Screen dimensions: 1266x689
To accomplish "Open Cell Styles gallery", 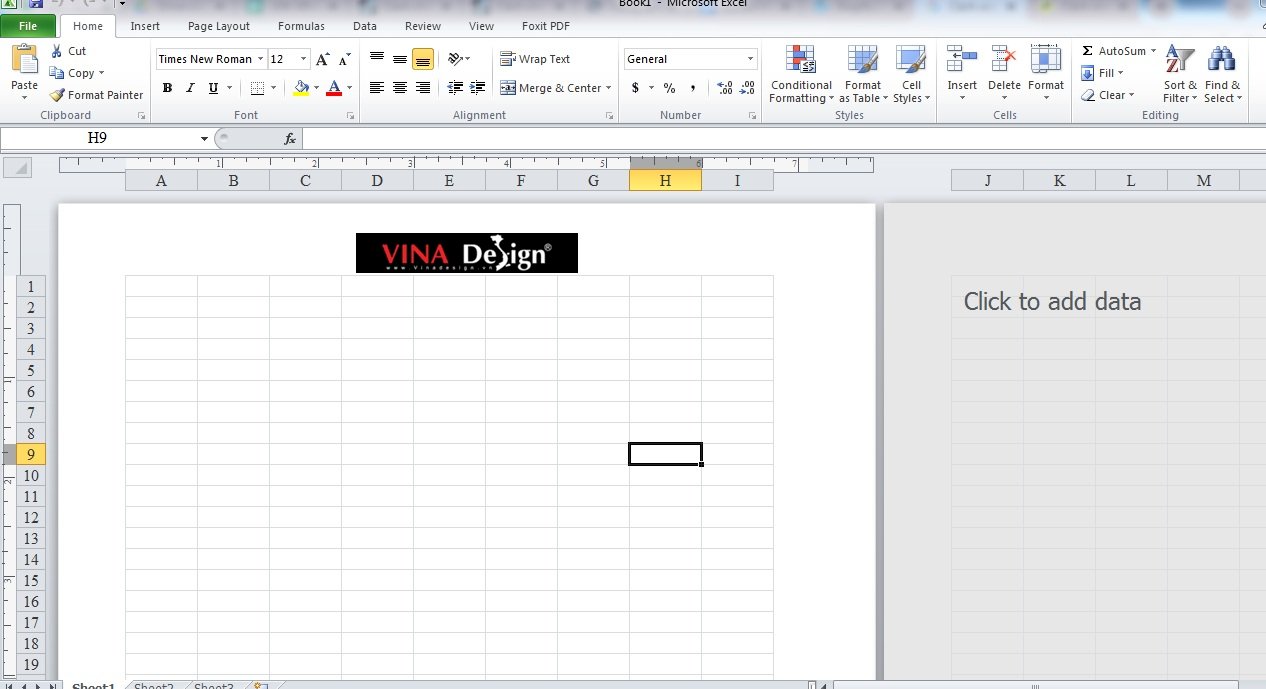I will [x=911, y=70].
